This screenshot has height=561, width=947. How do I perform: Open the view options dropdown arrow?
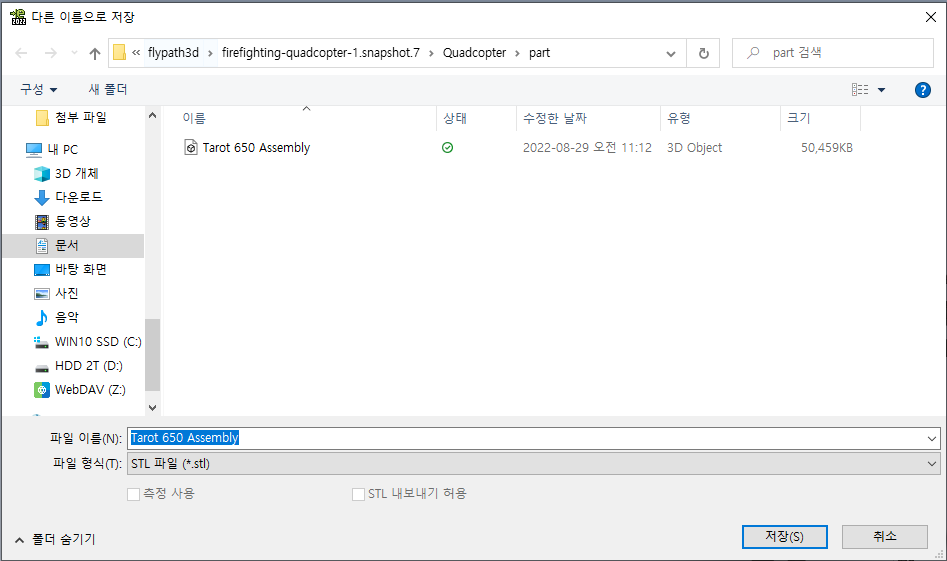(881, 90)
